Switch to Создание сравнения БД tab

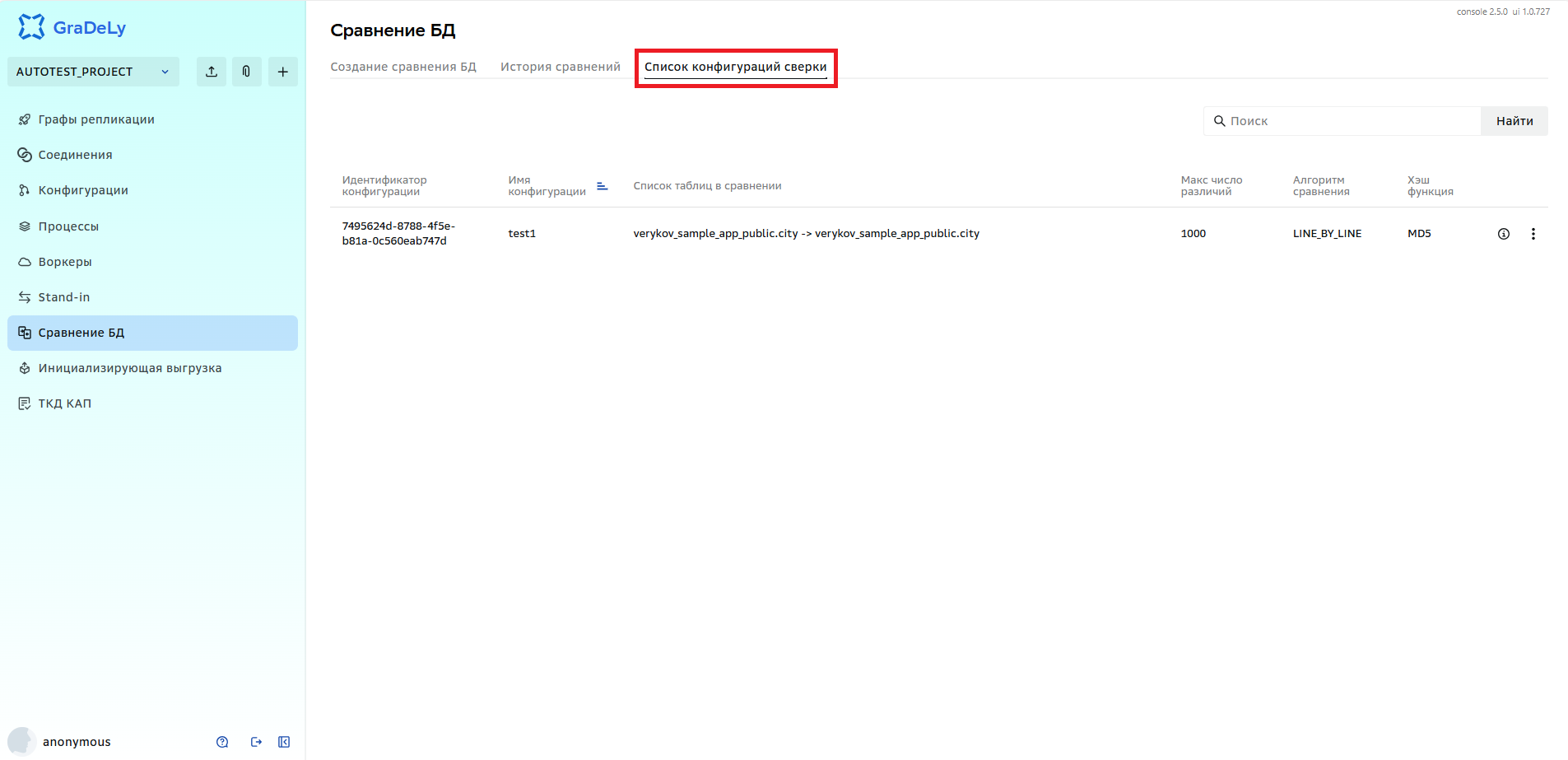[403, 67]
